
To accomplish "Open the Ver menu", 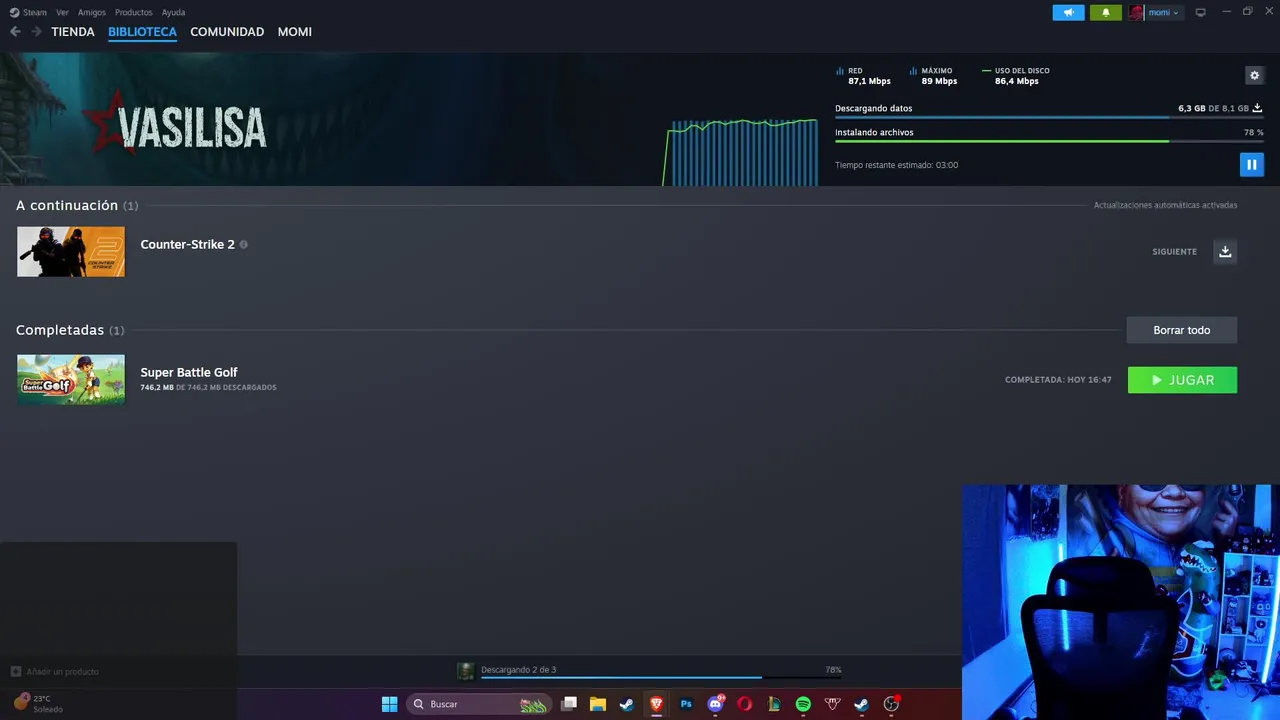I will 62,12.
